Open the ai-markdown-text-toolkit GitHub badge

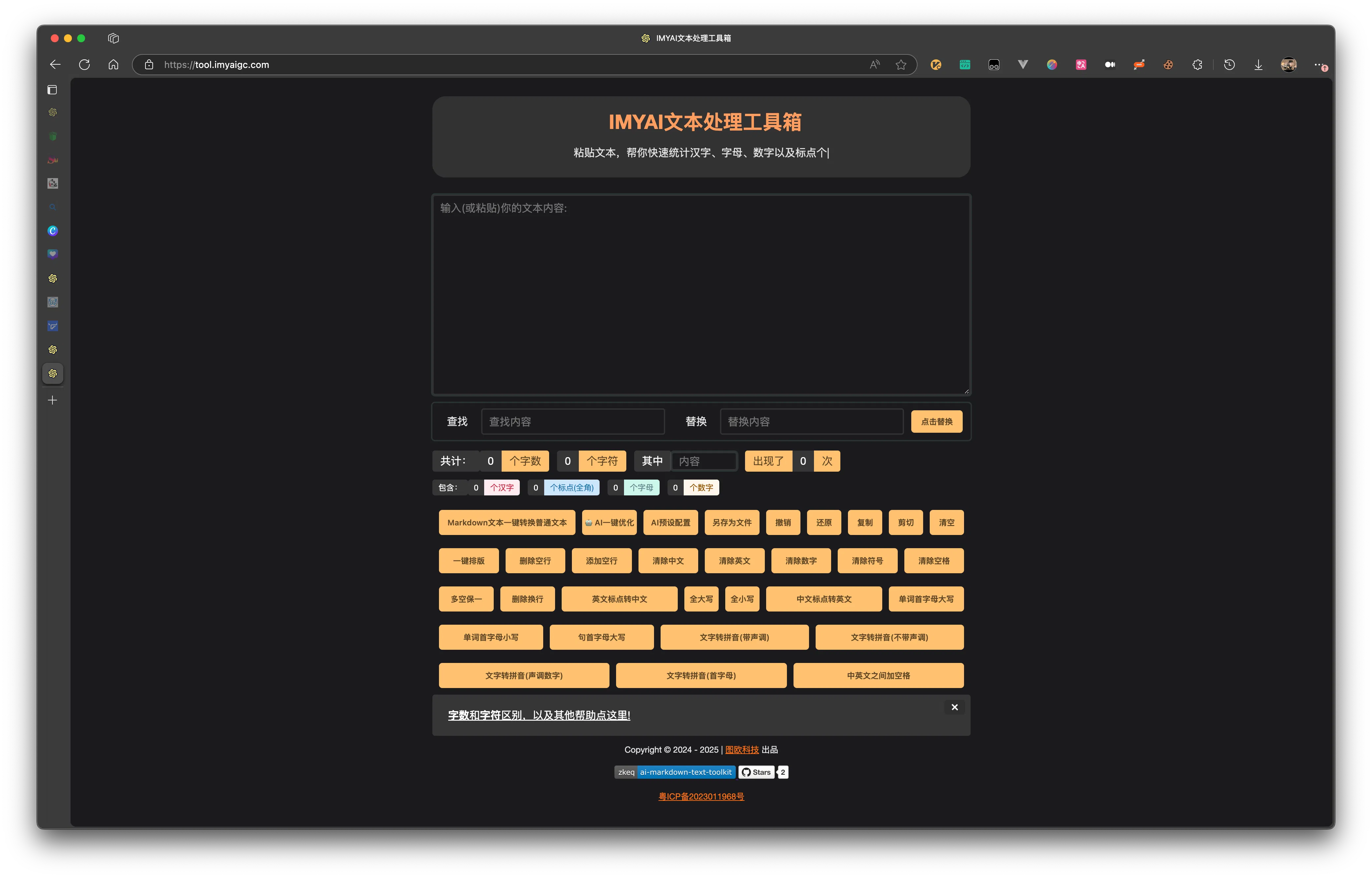pos(675,772)
